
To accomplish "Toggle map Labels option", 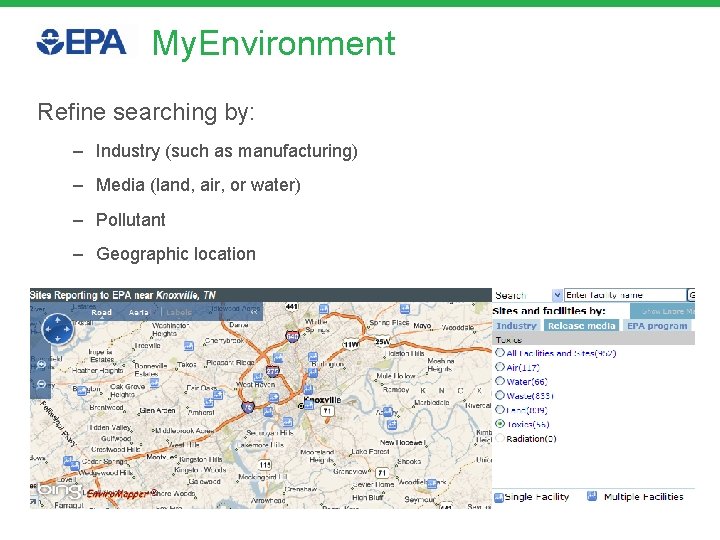I will pyautogui.click(x=179, y=312).
